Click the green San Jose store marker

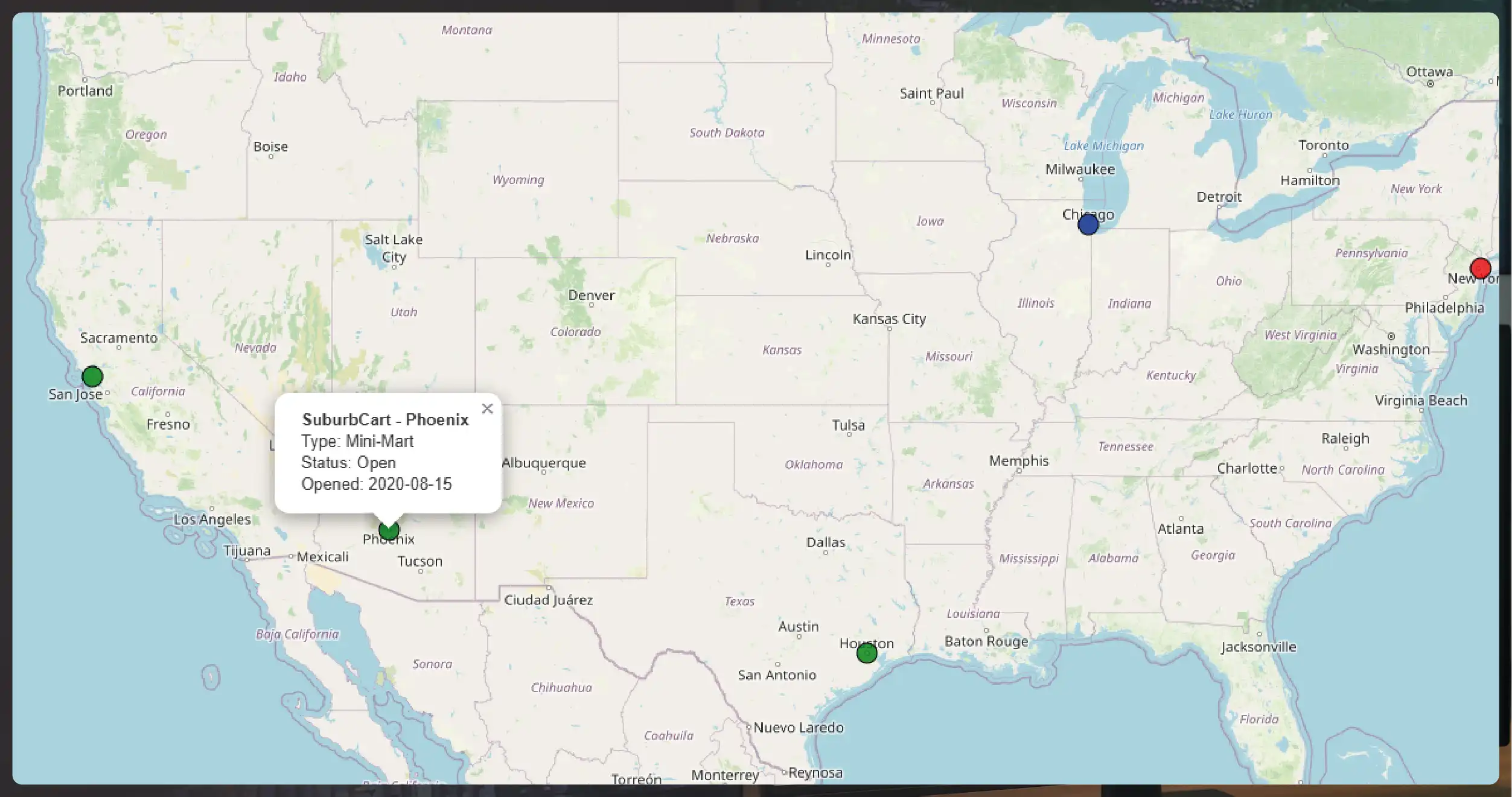click(92, 376)
